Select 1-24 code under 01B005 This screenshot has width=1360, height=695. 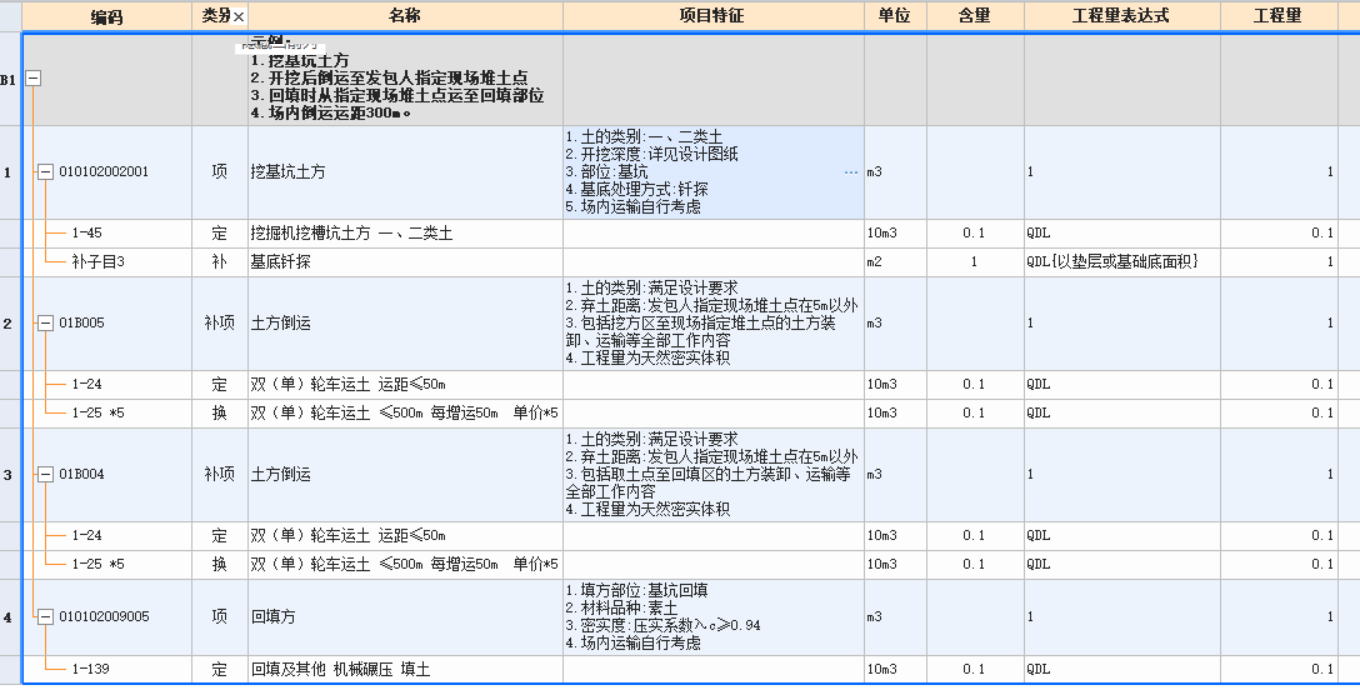(x=87, y=384)
